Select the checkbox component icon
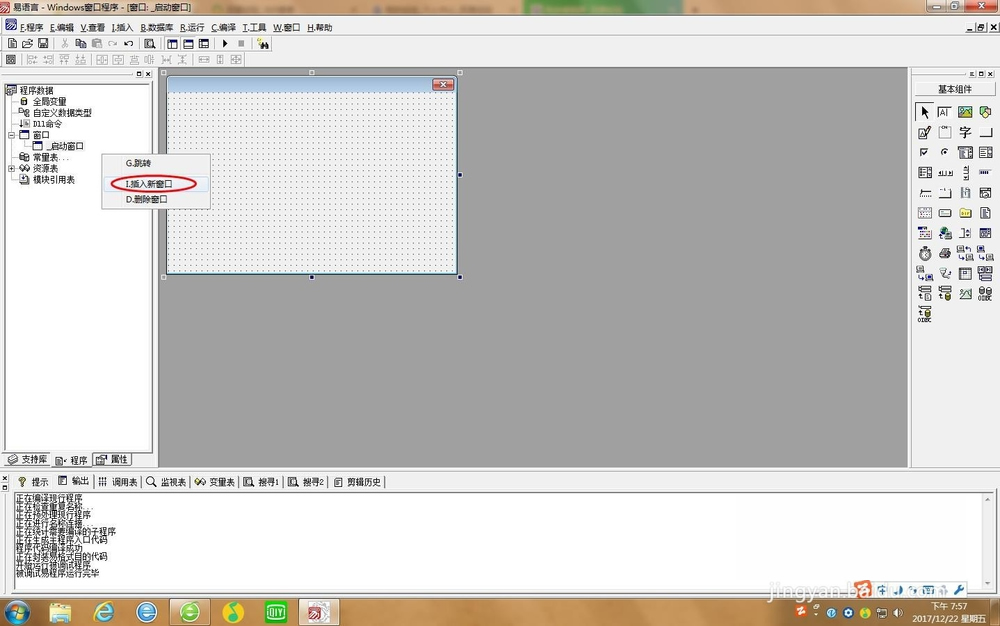This screenshot has width=1000, height=626. pyautogui.click(x=924, y=152)
